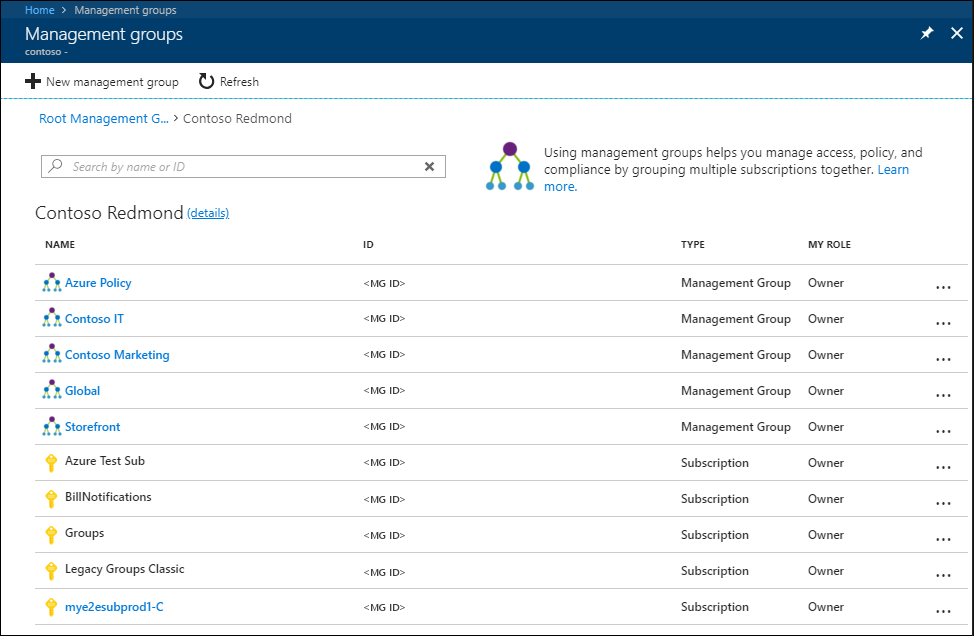Open Contoso Marketing management group
The height and width of the screenshot is (636, 974).
117,355
